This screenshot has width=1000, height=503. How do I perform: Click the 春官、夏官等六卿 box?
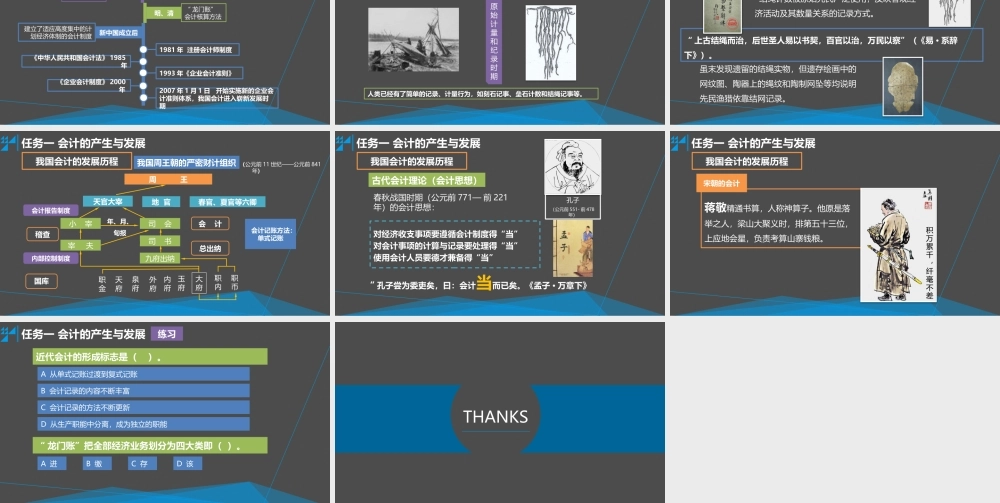[227, 201]
